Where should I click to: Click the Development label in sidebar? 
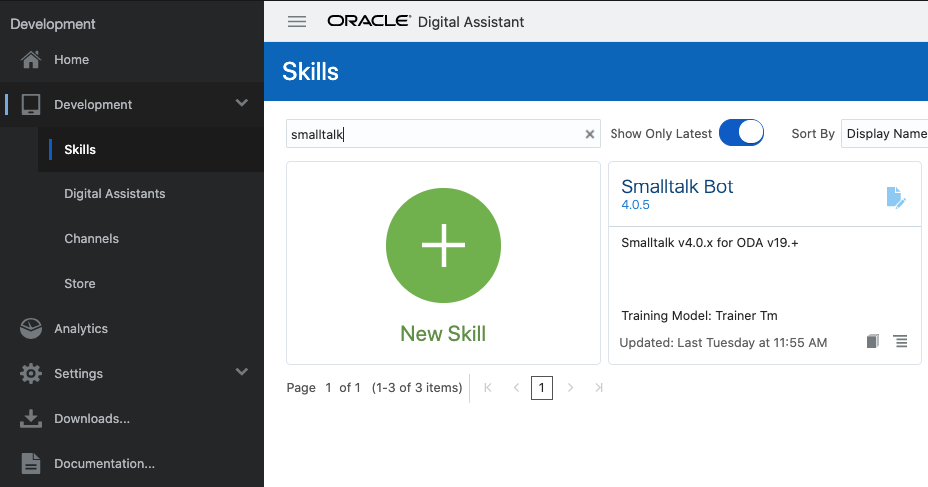pyautogui.click(x=93, y=105)
